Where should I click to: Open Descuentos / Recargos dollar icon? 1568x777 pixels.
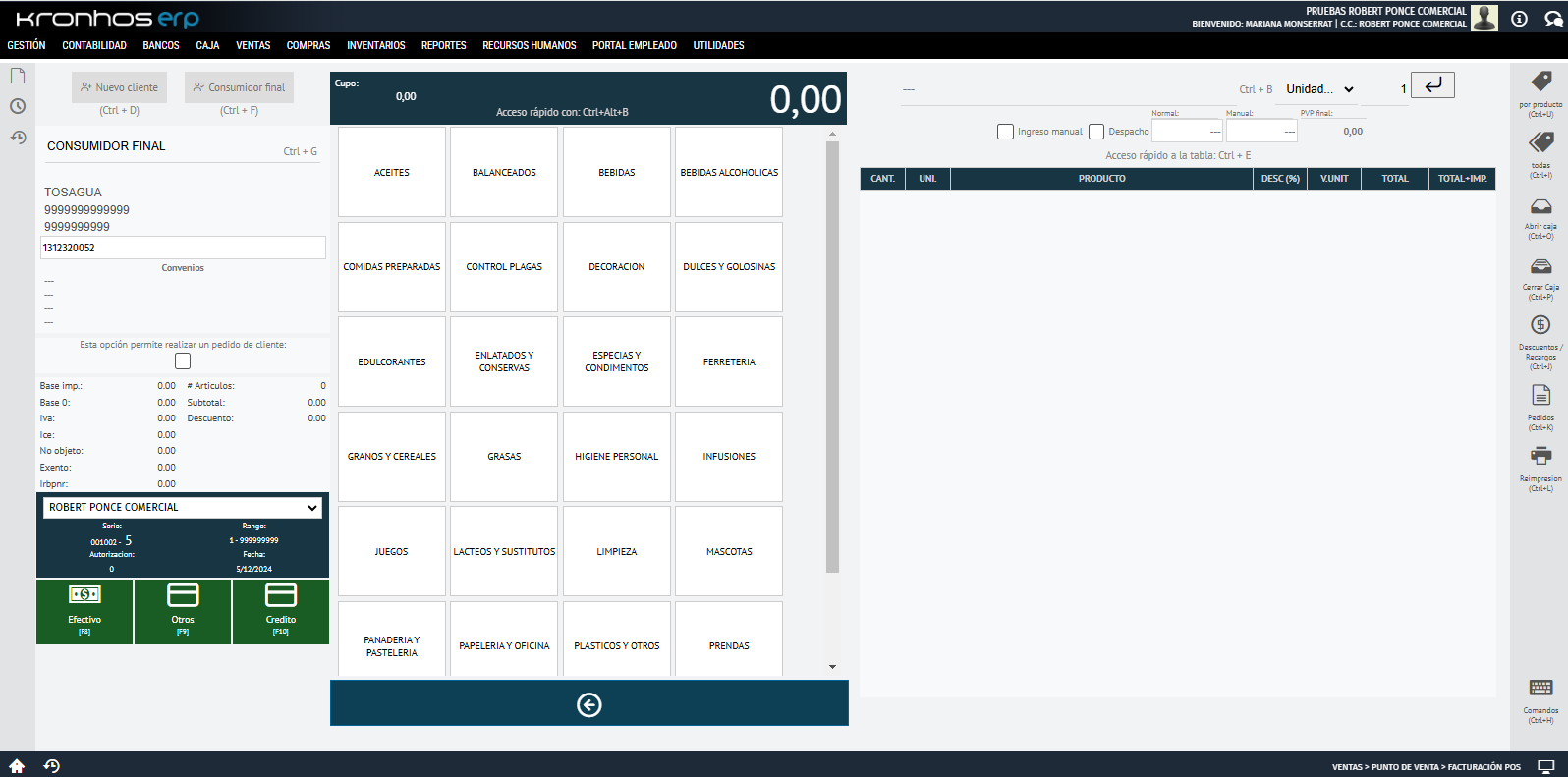[x=1540, y=325]
